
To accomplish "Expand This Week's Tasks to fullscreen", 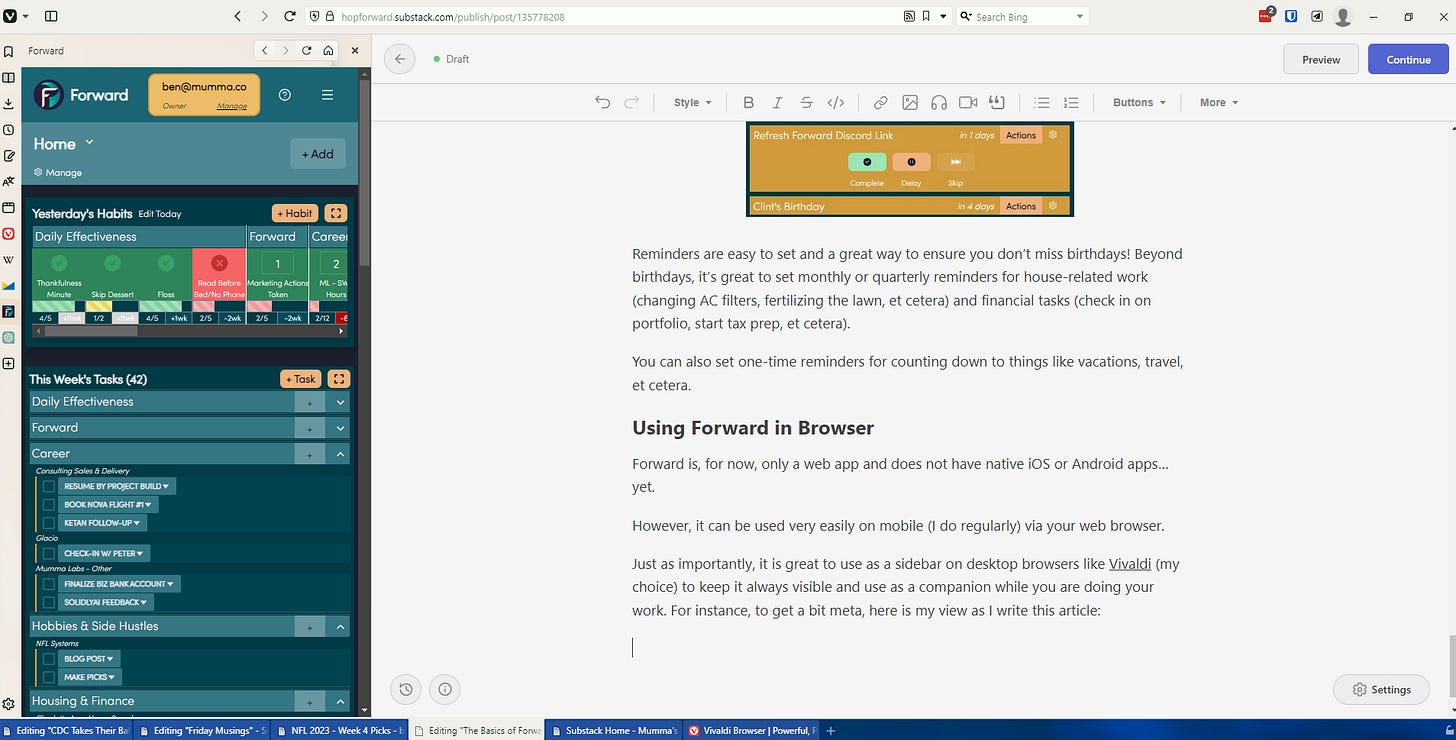I will pos(339,379).
